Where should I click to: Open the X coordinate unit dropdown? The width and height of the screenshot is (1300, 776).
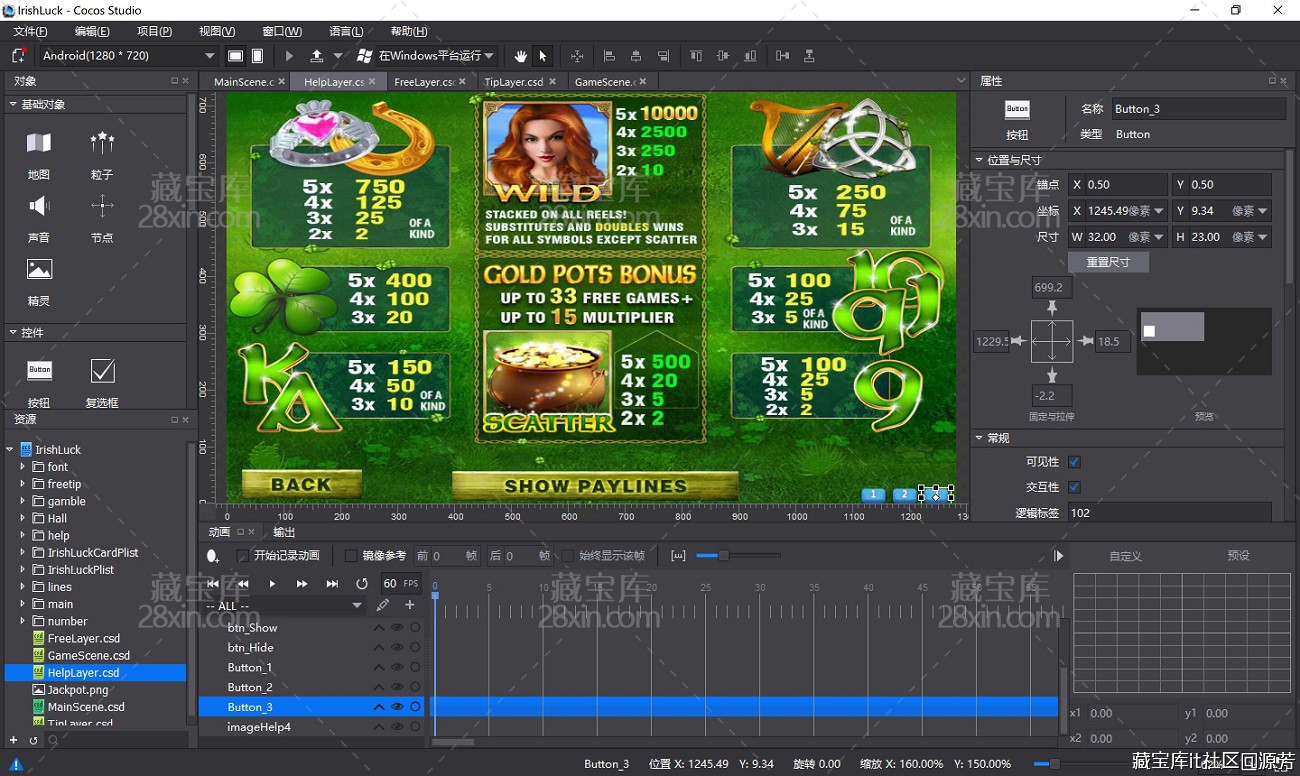1158,211
